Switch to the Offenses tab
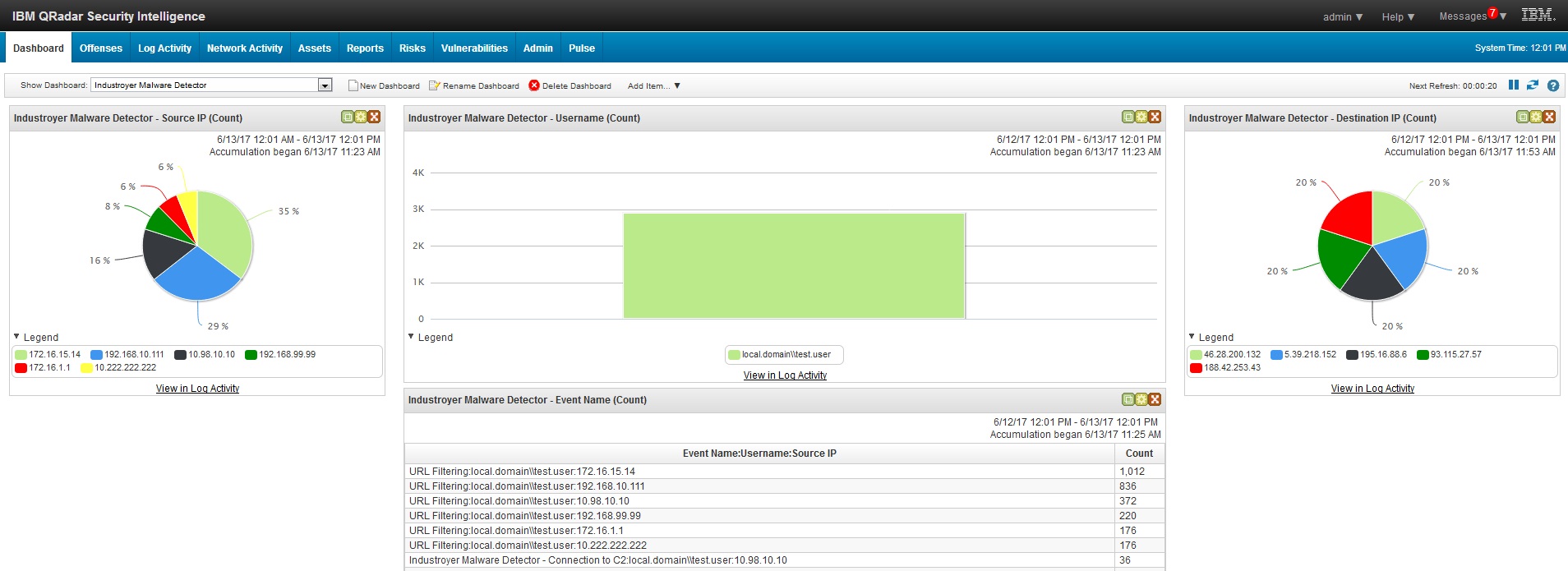 tap(101, 48)
